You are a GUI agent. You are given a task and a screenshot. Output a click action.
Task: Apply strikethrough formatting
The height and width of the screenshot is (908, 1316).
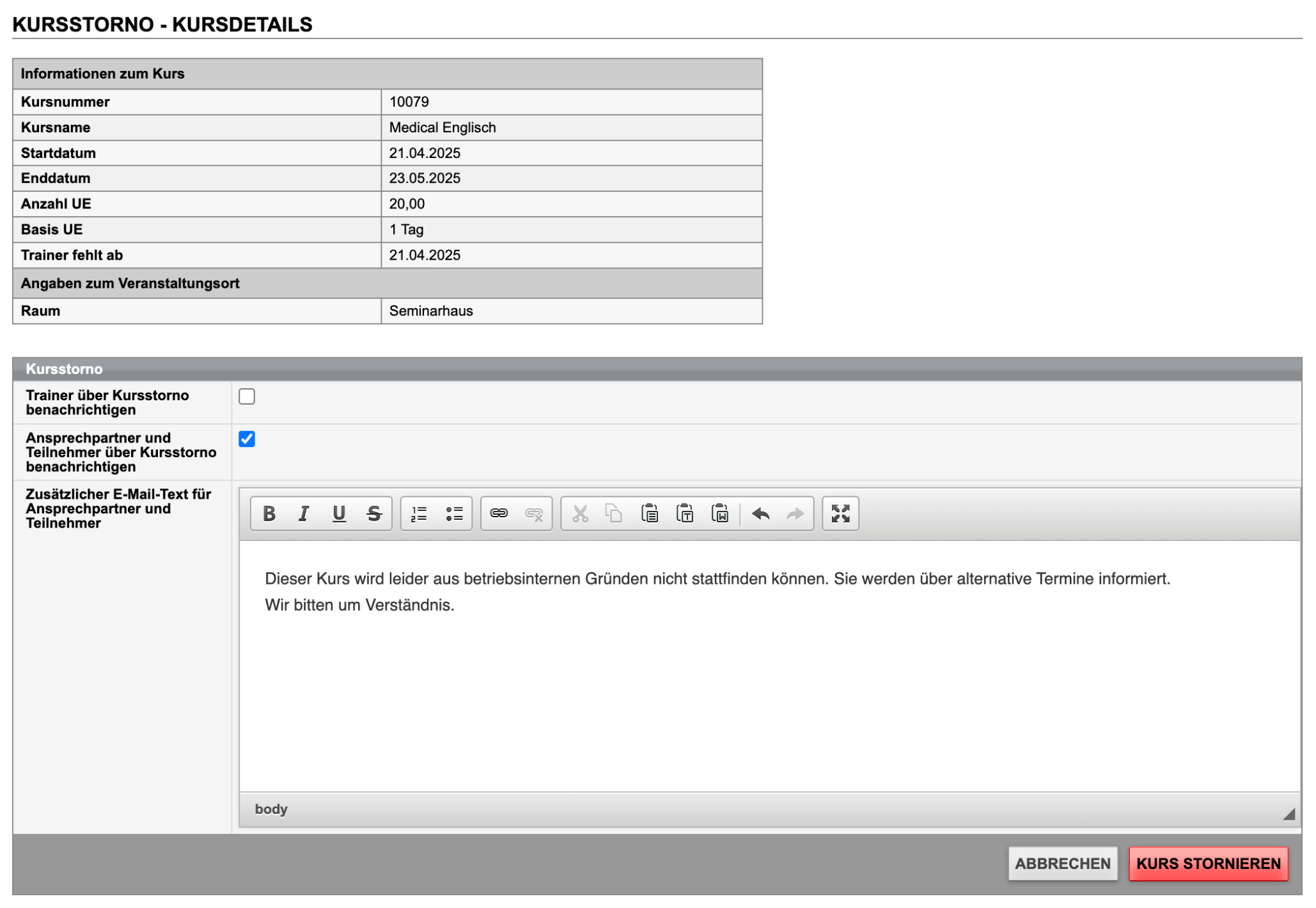pyautogui.click(x=374, y=513)
